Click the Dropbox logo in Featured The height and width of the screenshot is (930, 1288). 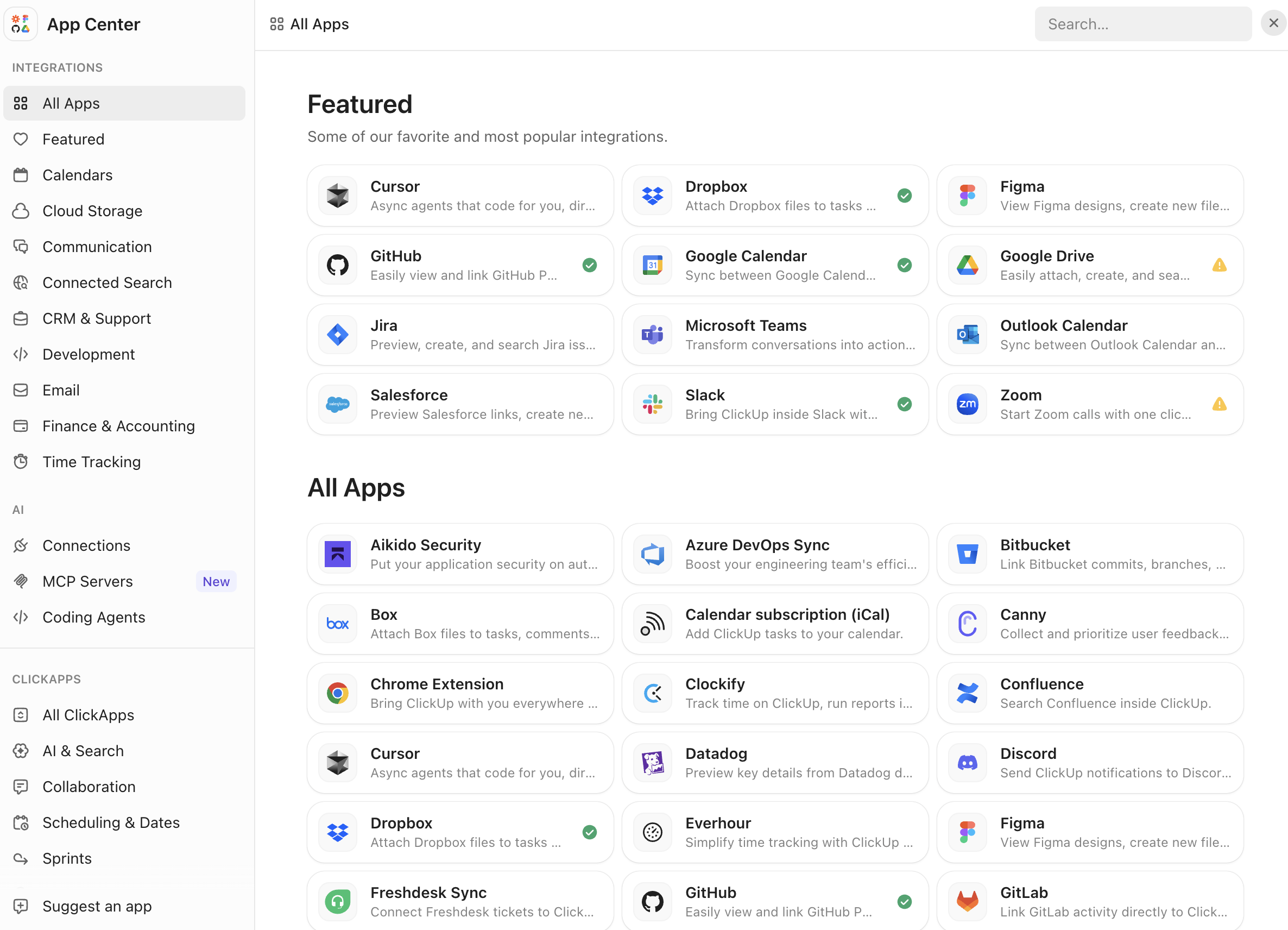click(x=653, y=196)
